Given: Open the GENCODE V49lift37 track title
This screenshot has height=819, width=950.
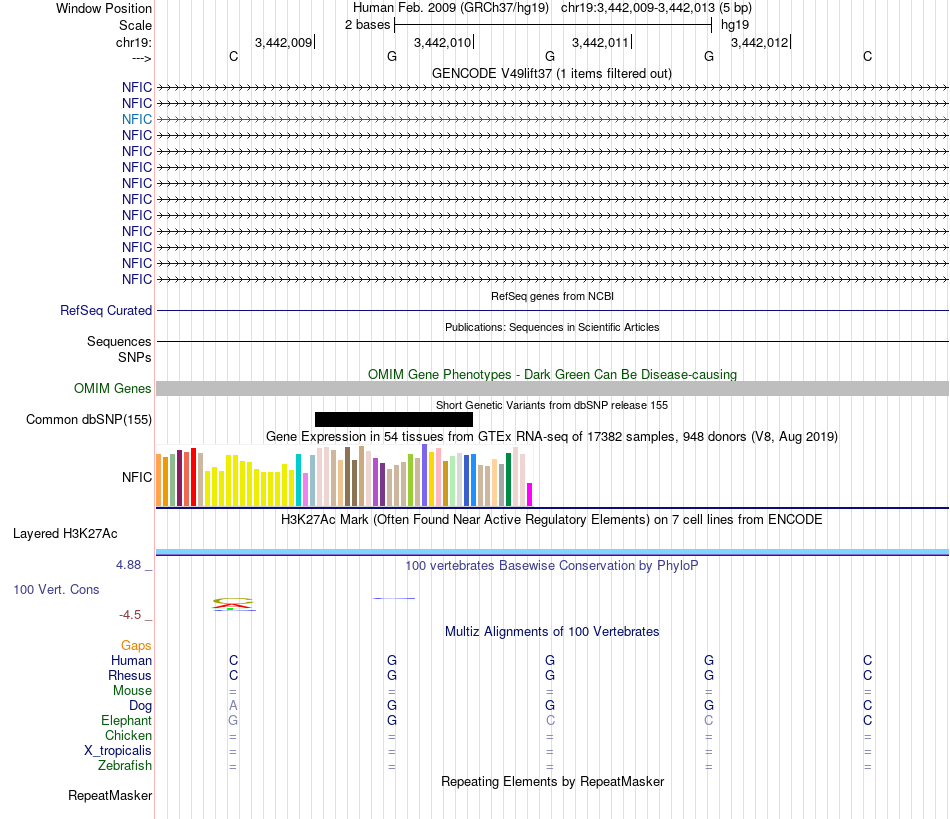Looking at the screenshot, I should (552, 73).
